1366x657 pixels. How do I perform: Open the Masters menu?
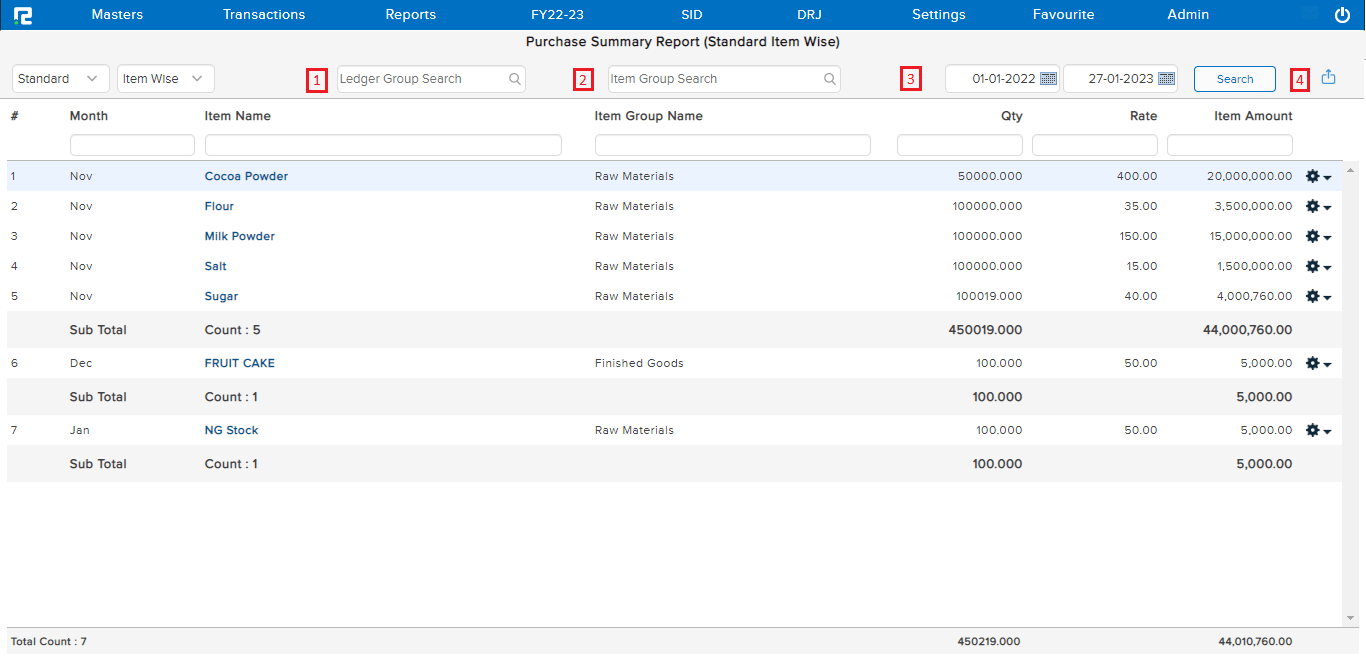pyautogui.click(x=117, y=14)
